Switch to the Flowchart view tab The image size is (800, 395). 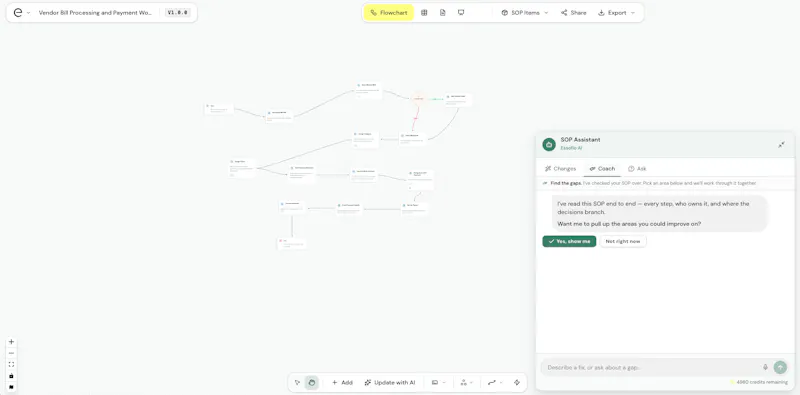(389, 13)
